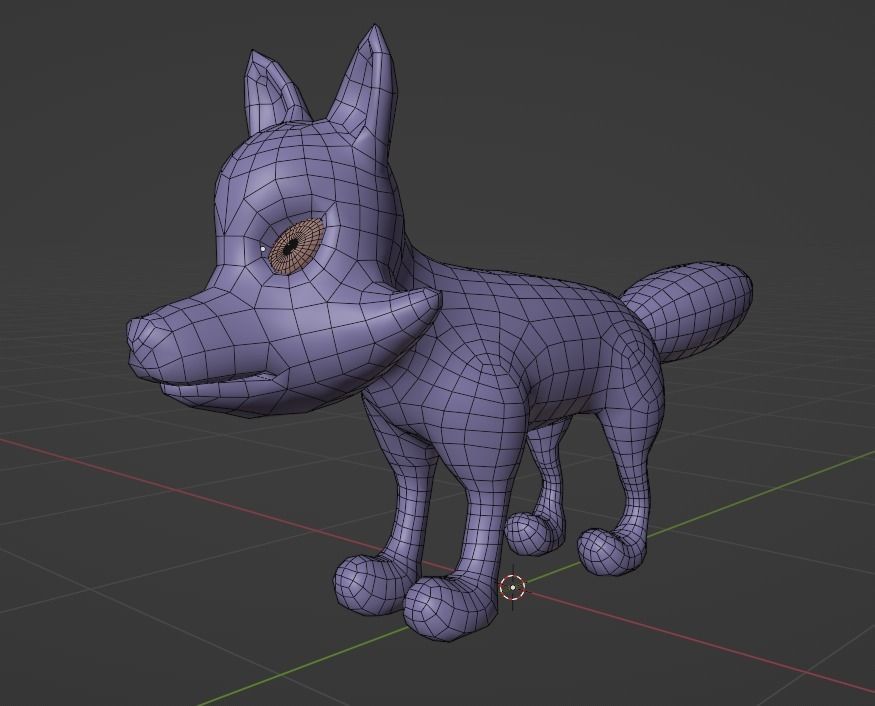
Task: Click the wolf model's snout tip
Action: (141, 338)
